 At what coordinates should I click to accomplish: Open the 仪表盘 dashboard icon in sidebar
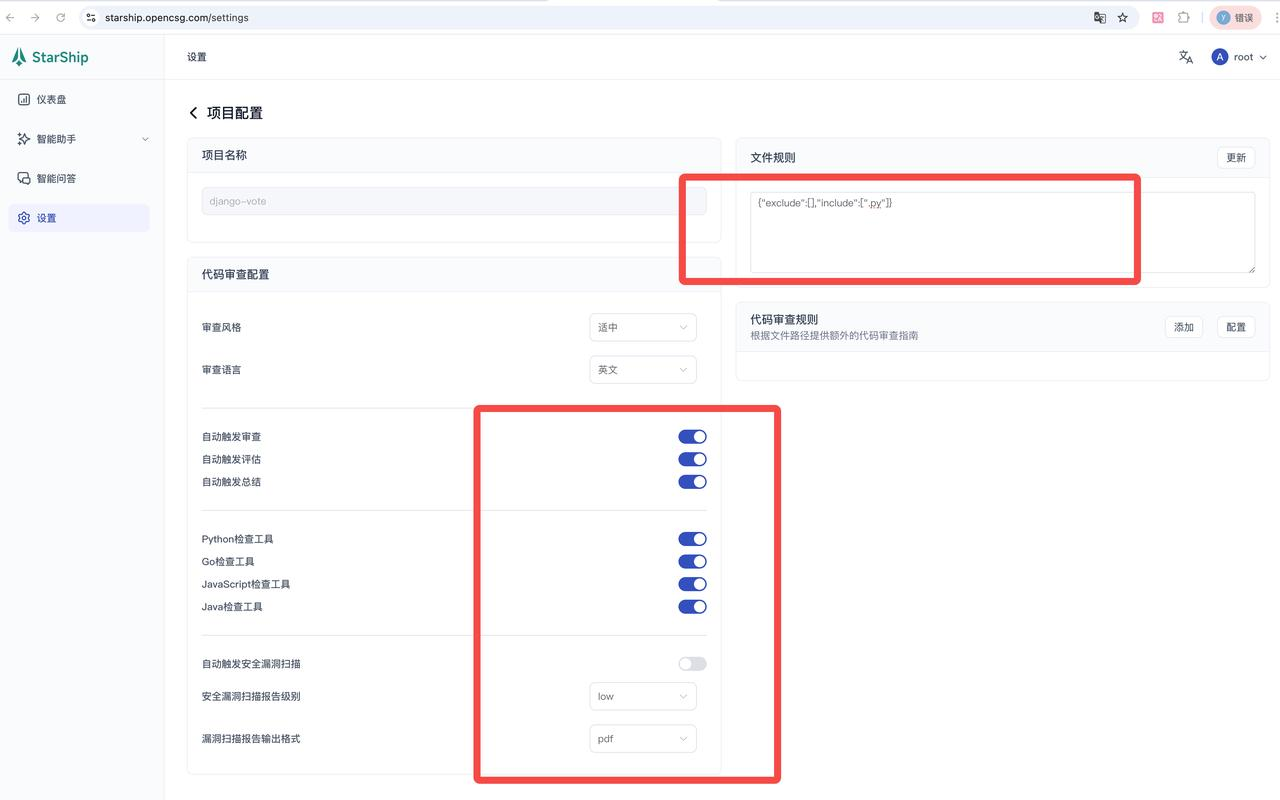pos(23,99)
